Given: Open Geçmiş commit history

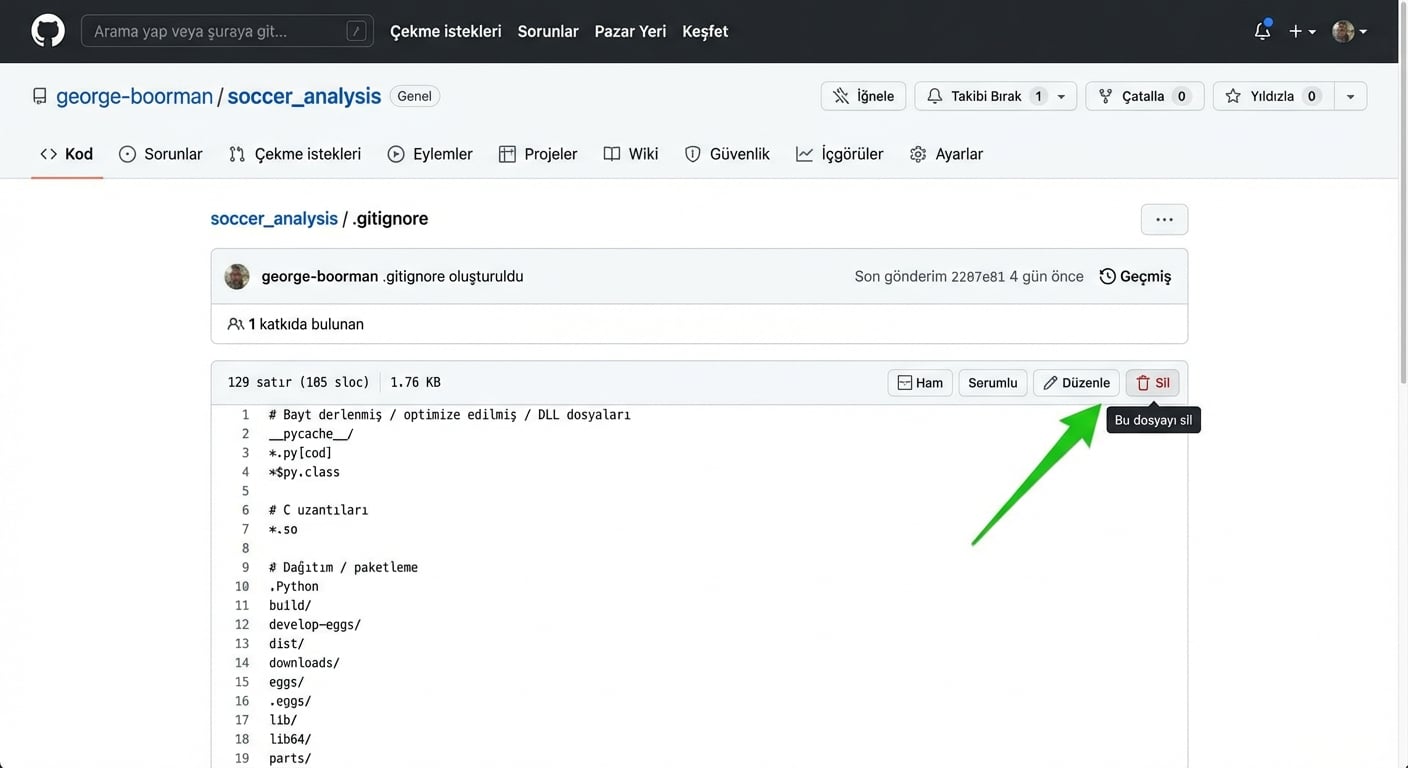Looking at the screenshot, I should (1135, 276).
